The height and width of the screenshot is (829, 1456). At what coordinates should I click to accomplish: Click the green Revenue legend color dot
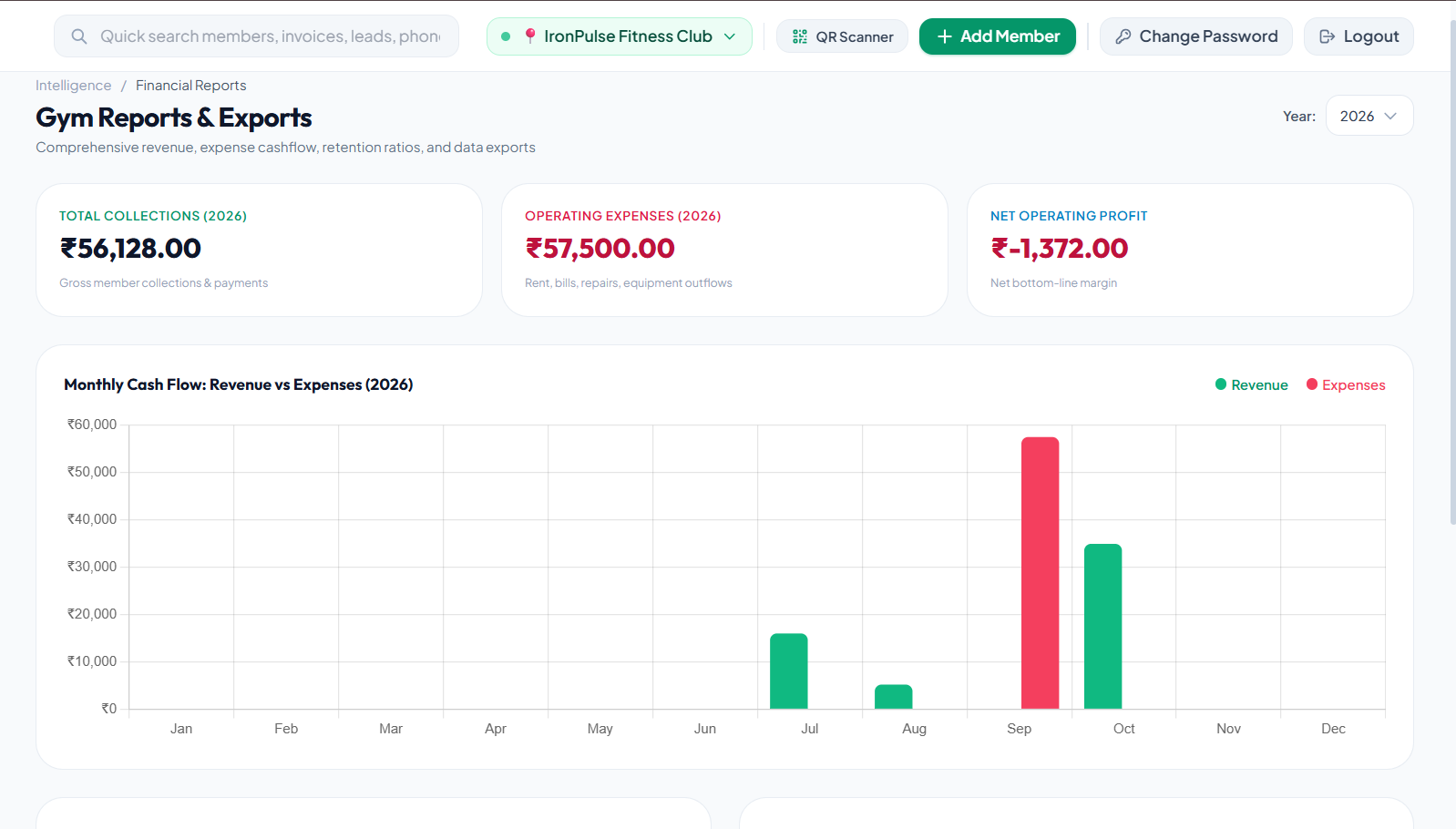coord(1221,384)
